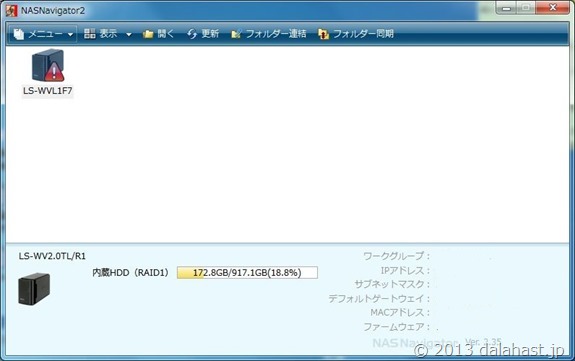The height and width of the screenshot is (361, 575).
Task: Expand the 表示 dropdown arrow
Action: [129, 34]
